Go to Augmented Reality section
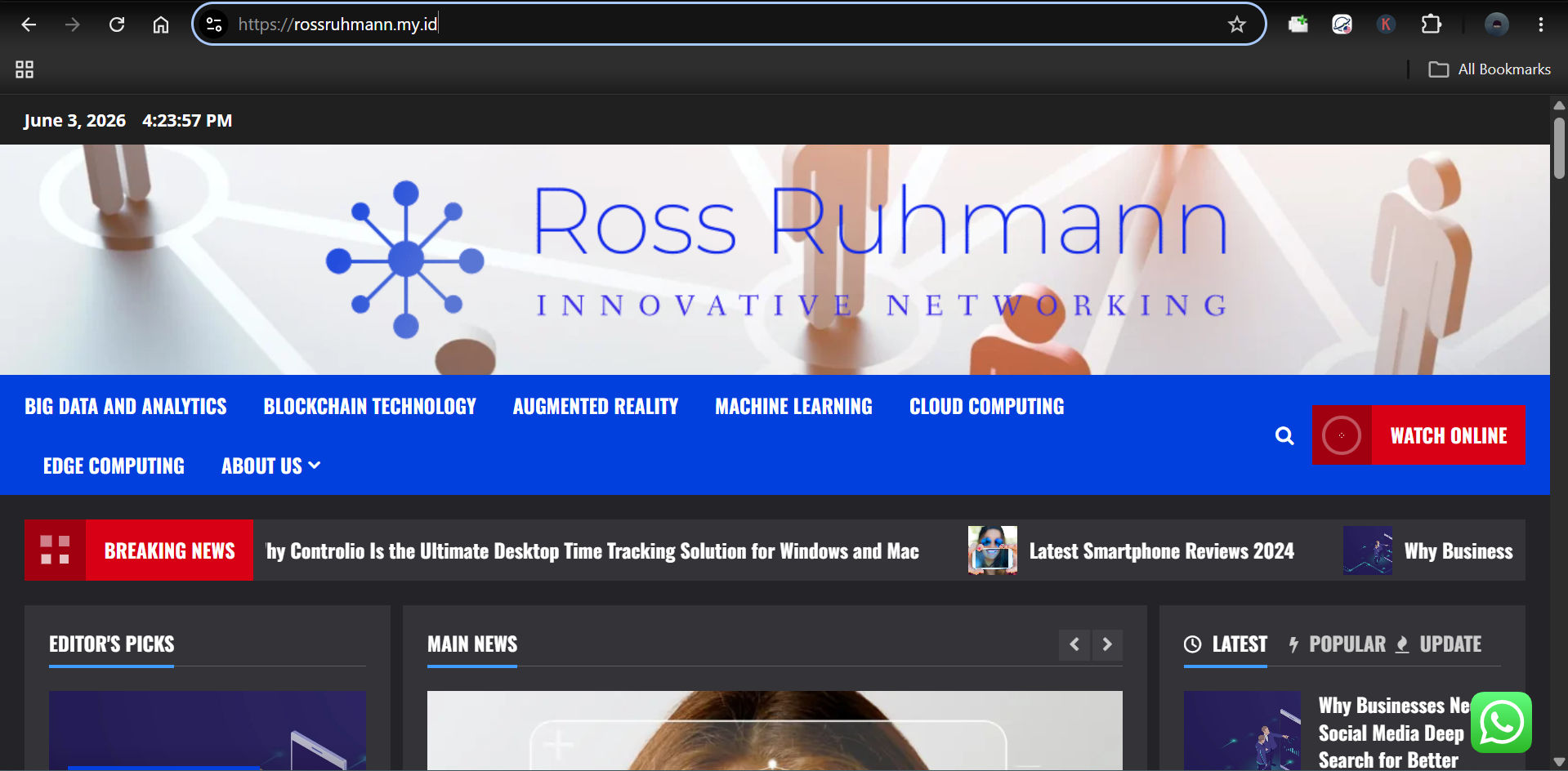The height and width of the screenshot is (771, 1568). [596, 406]
